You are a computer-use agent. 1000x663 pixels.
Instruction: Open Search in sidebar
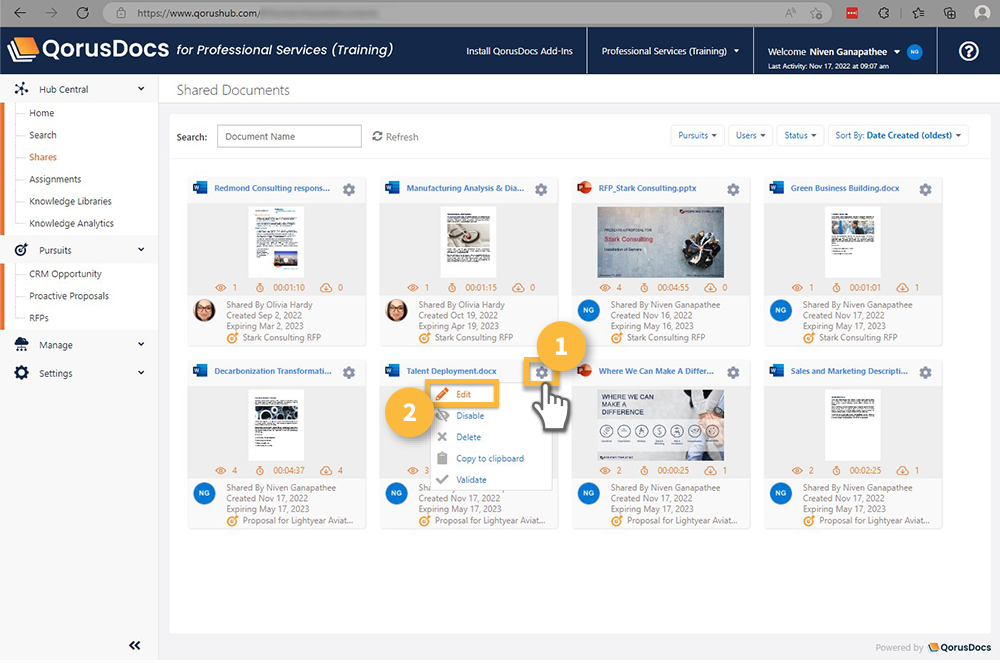[43, 135]
